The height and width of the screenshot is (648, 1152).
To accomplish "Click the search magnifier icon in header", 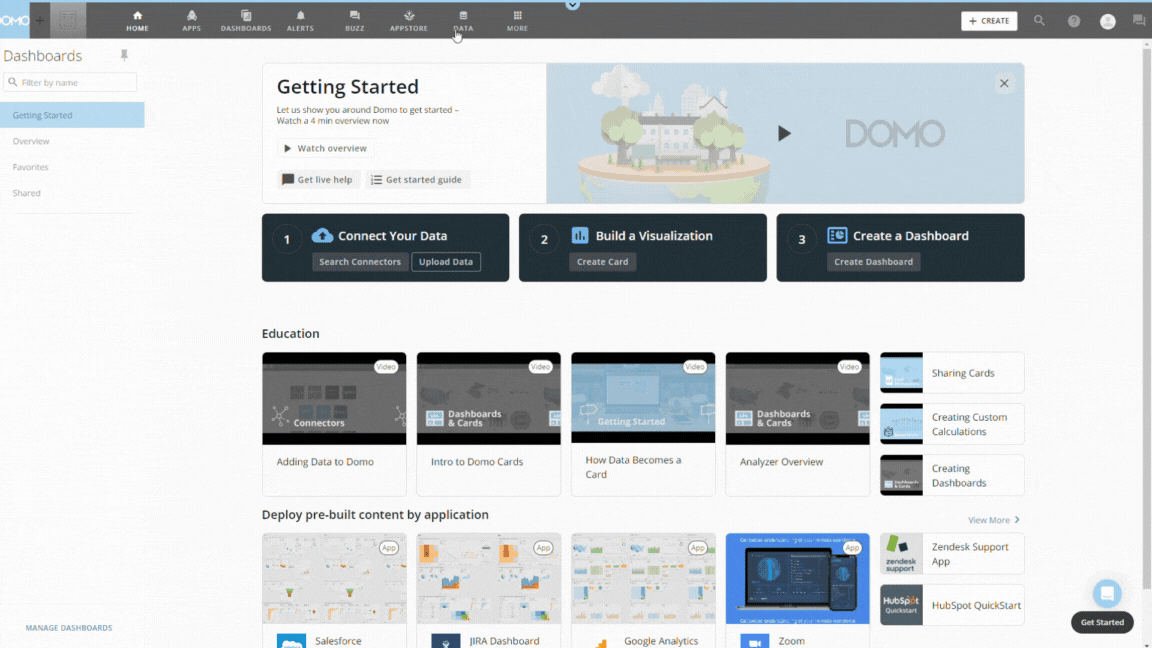I will 1039,21.
